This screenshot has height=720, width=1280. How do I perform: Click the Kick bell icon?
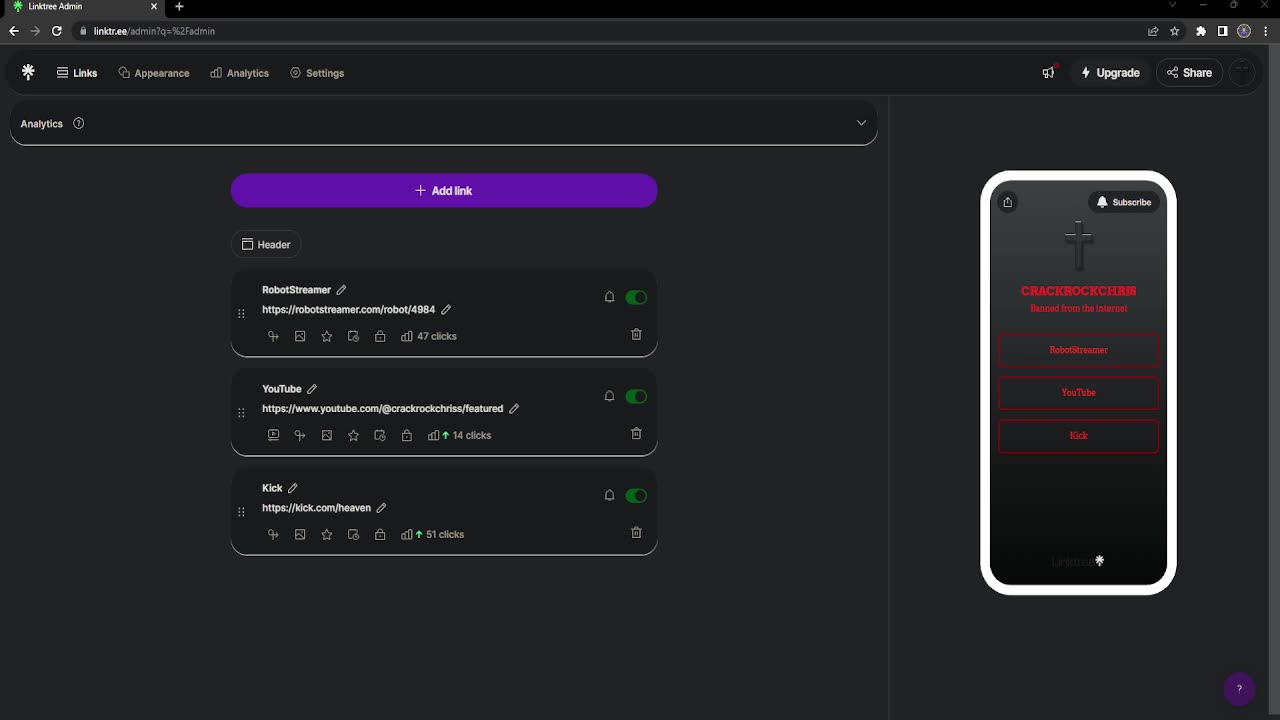[x=609, y=495]
